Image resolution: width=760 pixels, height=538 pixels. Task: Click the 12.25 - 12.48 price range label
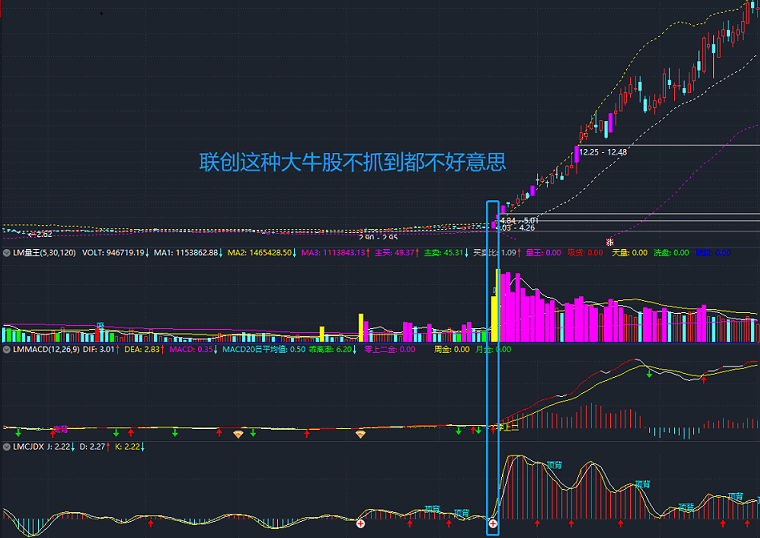603,152
